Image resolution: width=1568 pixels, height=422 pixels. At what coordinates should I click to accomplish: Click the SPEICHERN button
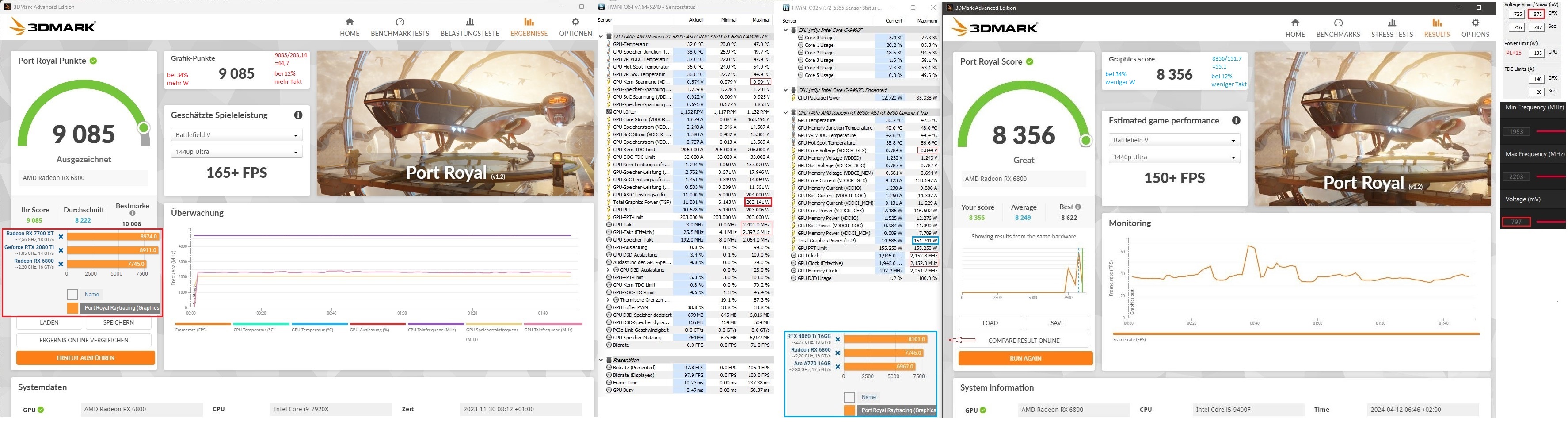(x=119, y=323)
